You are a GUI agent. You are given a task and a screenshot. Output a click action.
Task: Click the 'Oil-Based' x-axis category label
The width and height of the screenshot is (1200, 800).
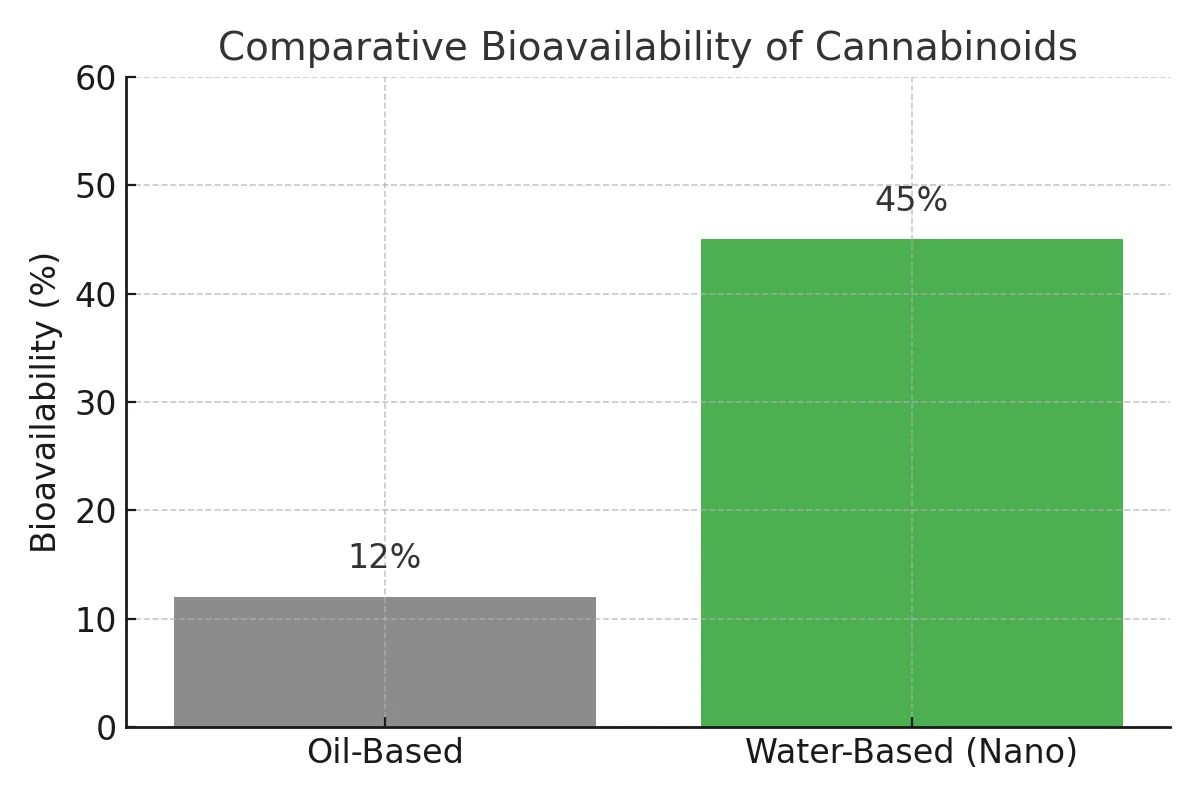click(385, 752)
